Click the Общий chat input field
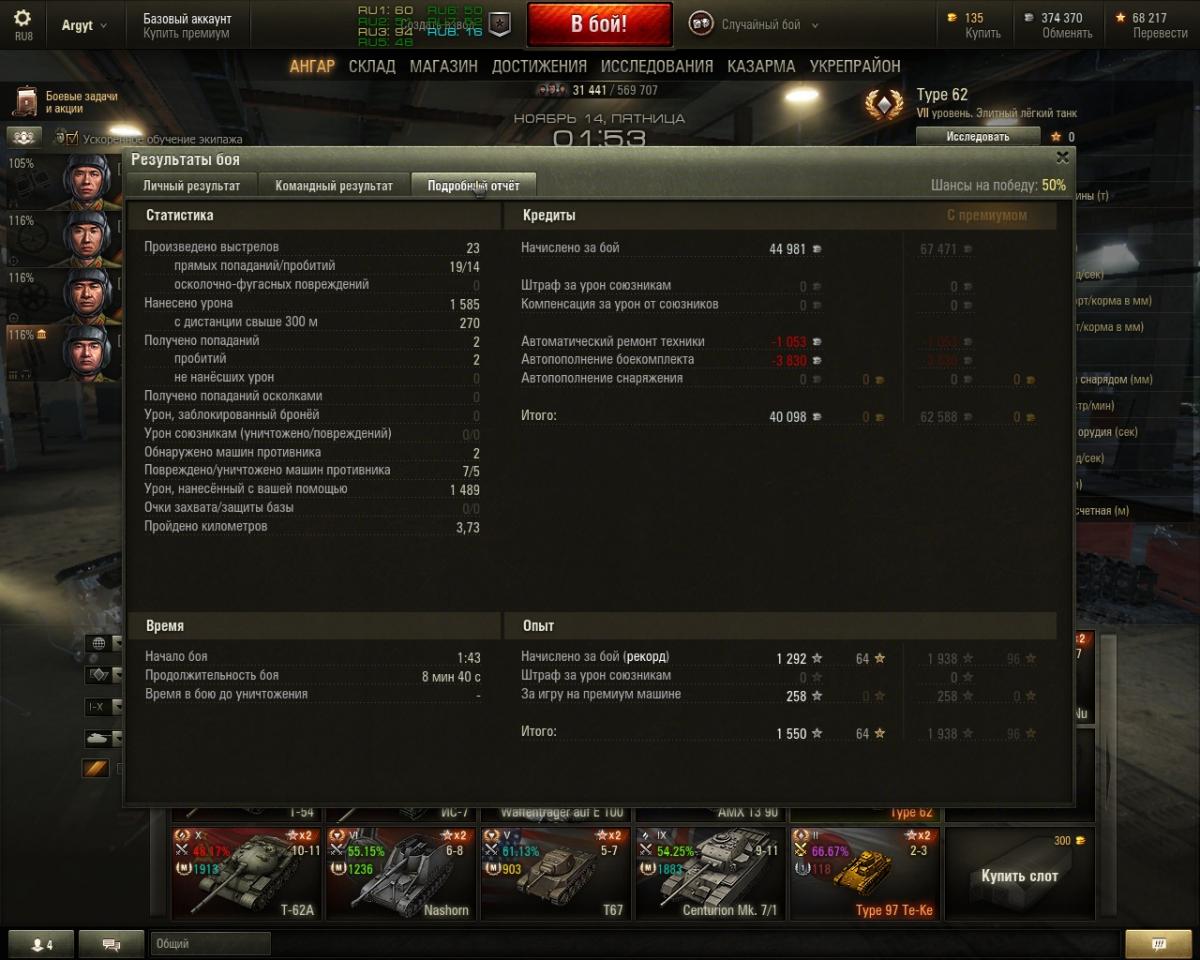 pyautogui.click(x=210, y=944)
